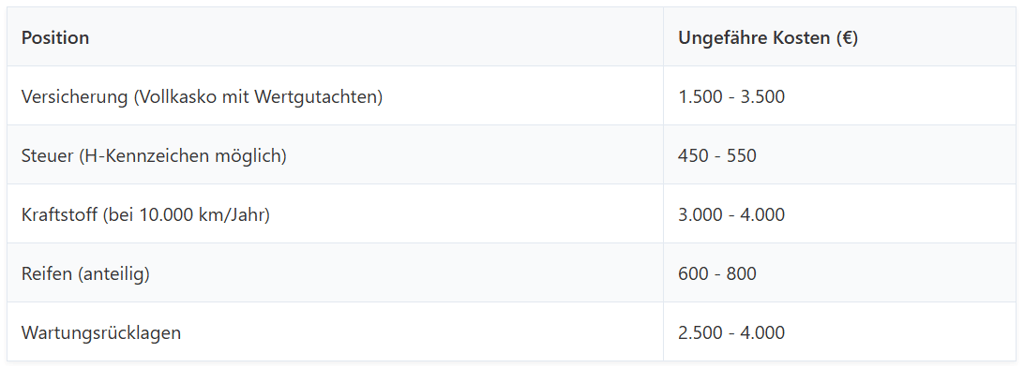Select the Versicherung (Vollkasko mit Wertgutachten) cell
The width and height of the screenshot is (1024, 366).
[335, 96]
